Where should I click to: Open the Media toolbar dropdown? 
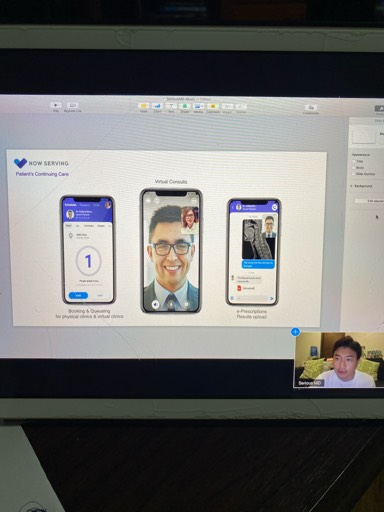198,106
